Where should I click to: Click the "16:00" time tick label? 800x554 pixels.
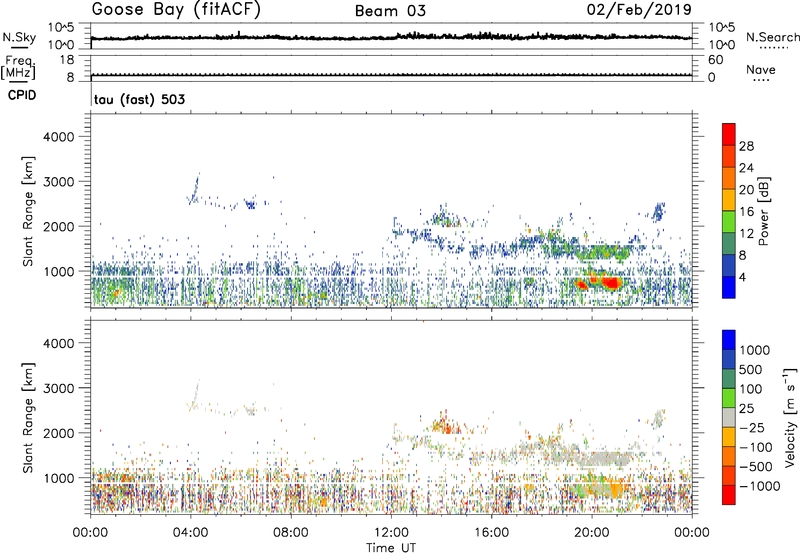pyautogui.click(x=491, y=533)
